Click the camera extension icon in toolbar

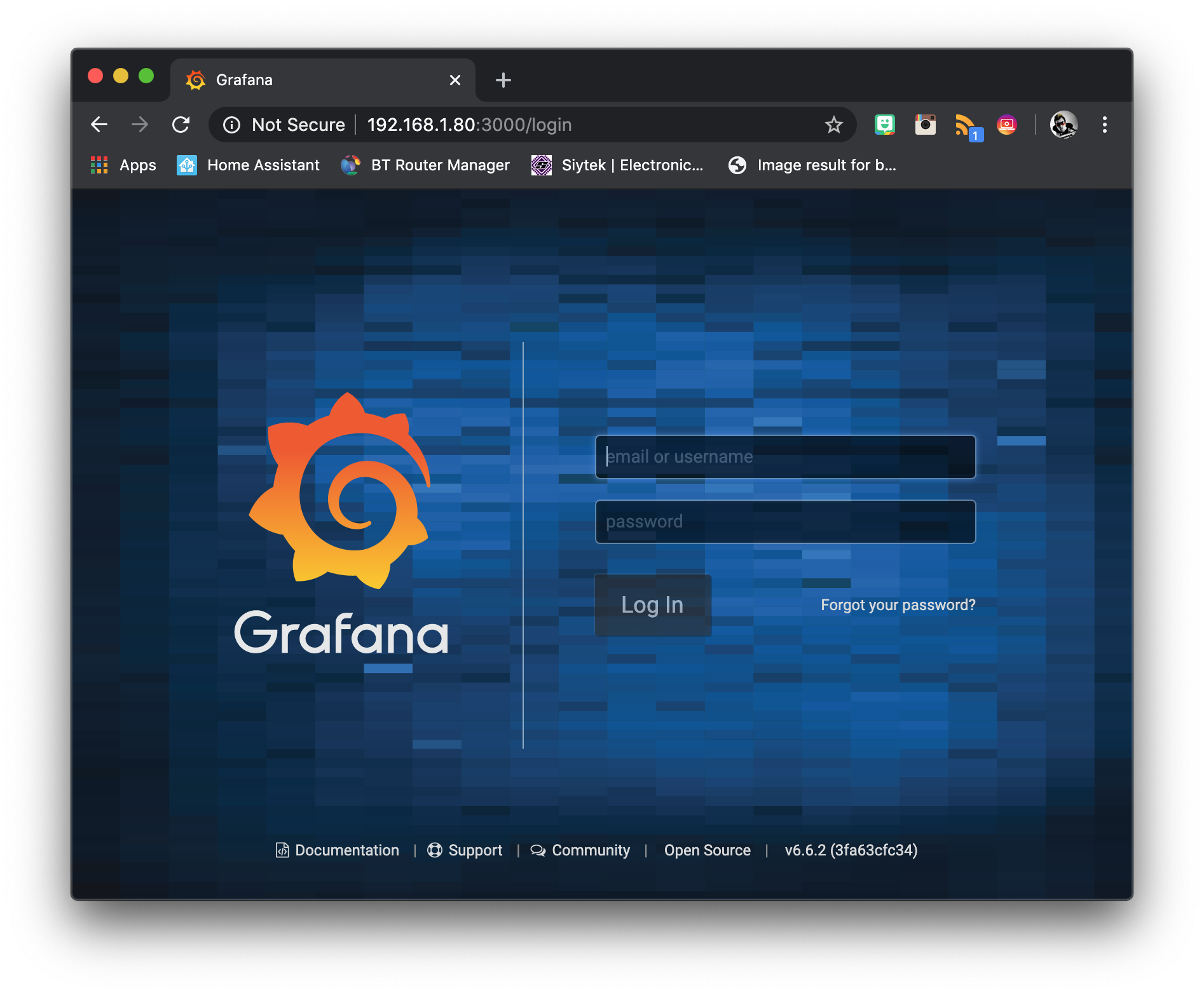click(925, 125)
